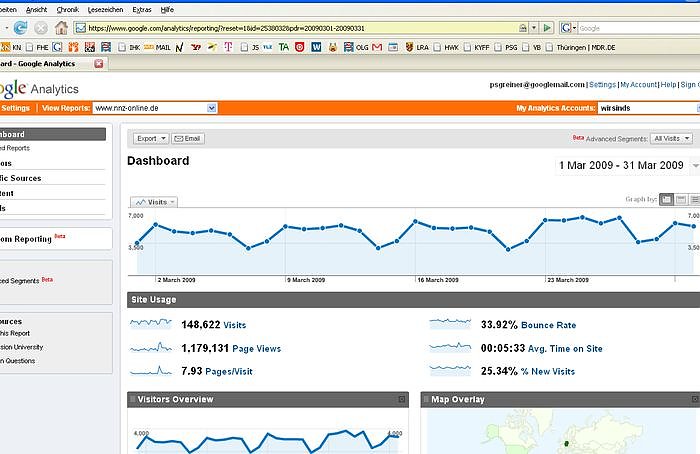Click the browser address bar URL field
Image resolution: width=700 pixels, height=454 pixels.
[300, 28]
